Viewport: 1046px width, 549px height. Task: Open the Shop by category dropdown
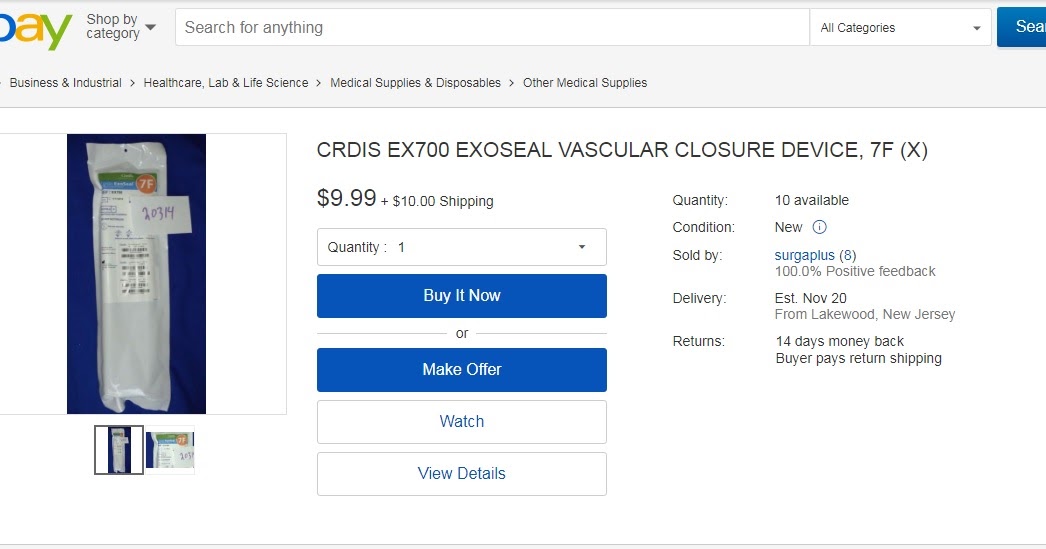point(120,27)
